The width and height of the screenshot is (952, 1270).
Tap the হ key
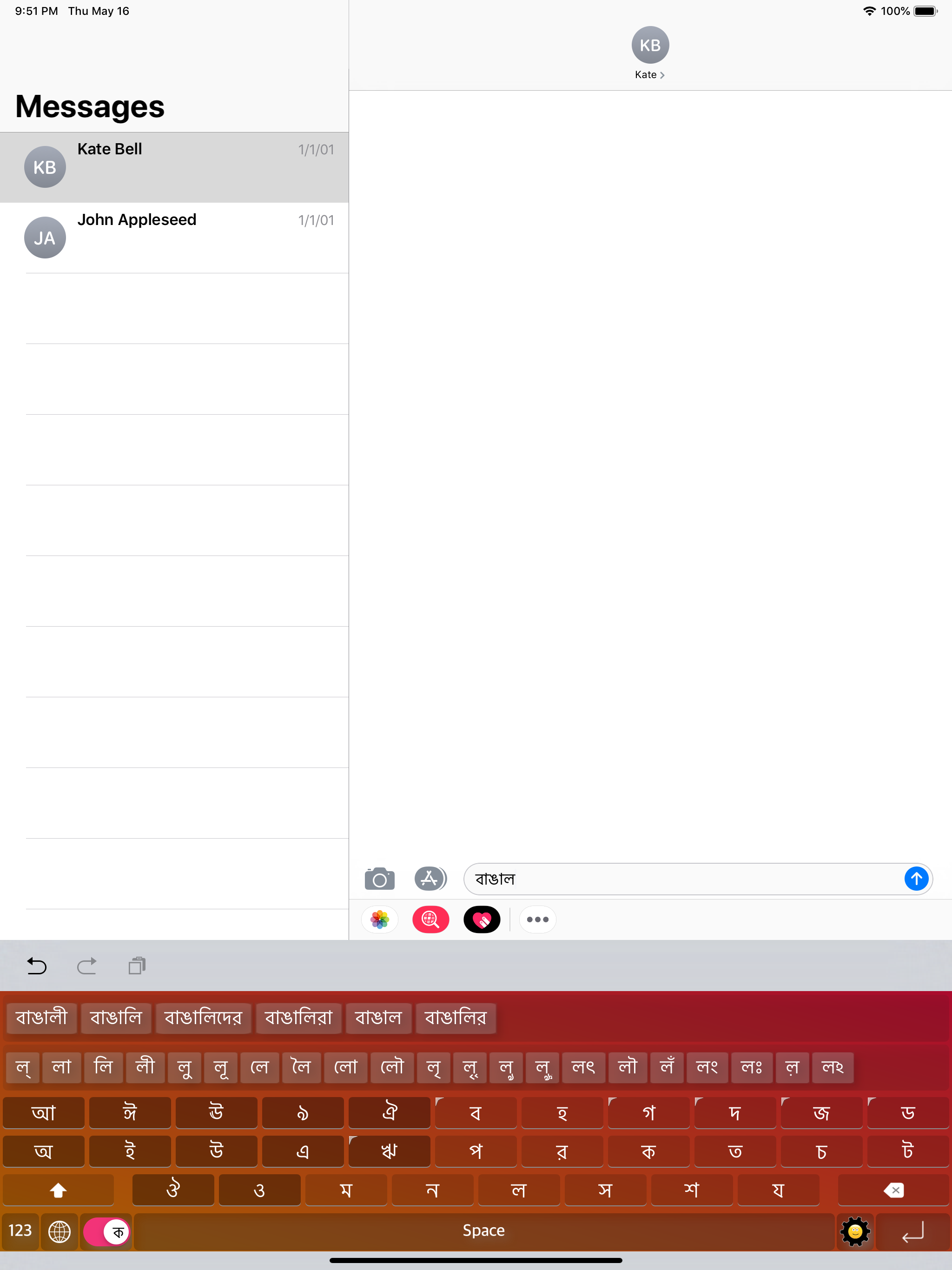pyautogui.click(x=562, y=1113)
